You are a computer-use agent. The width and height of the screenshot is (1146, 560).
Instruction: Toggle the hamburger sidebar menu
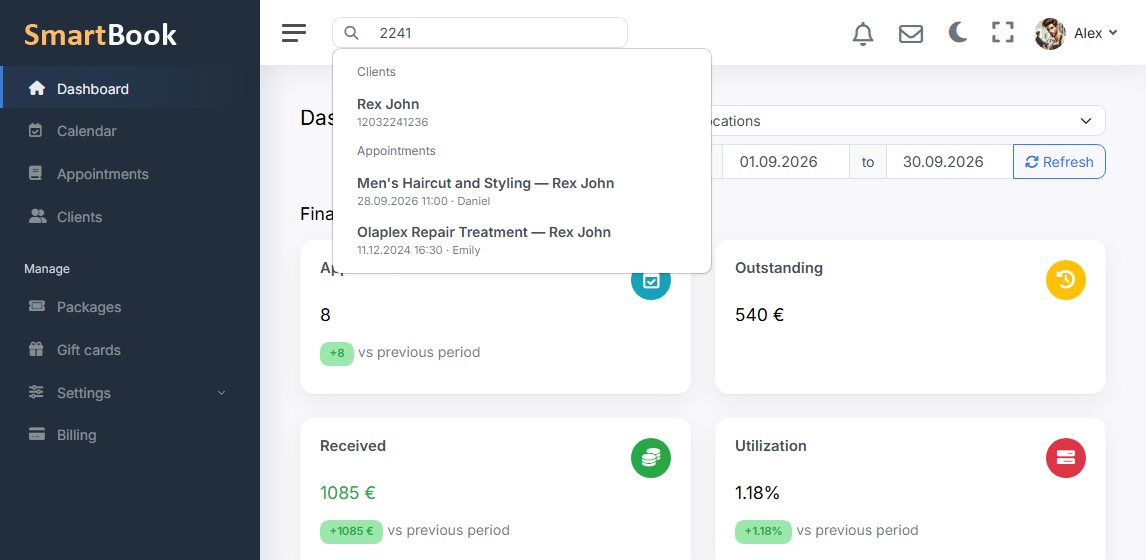click(294, 33)
